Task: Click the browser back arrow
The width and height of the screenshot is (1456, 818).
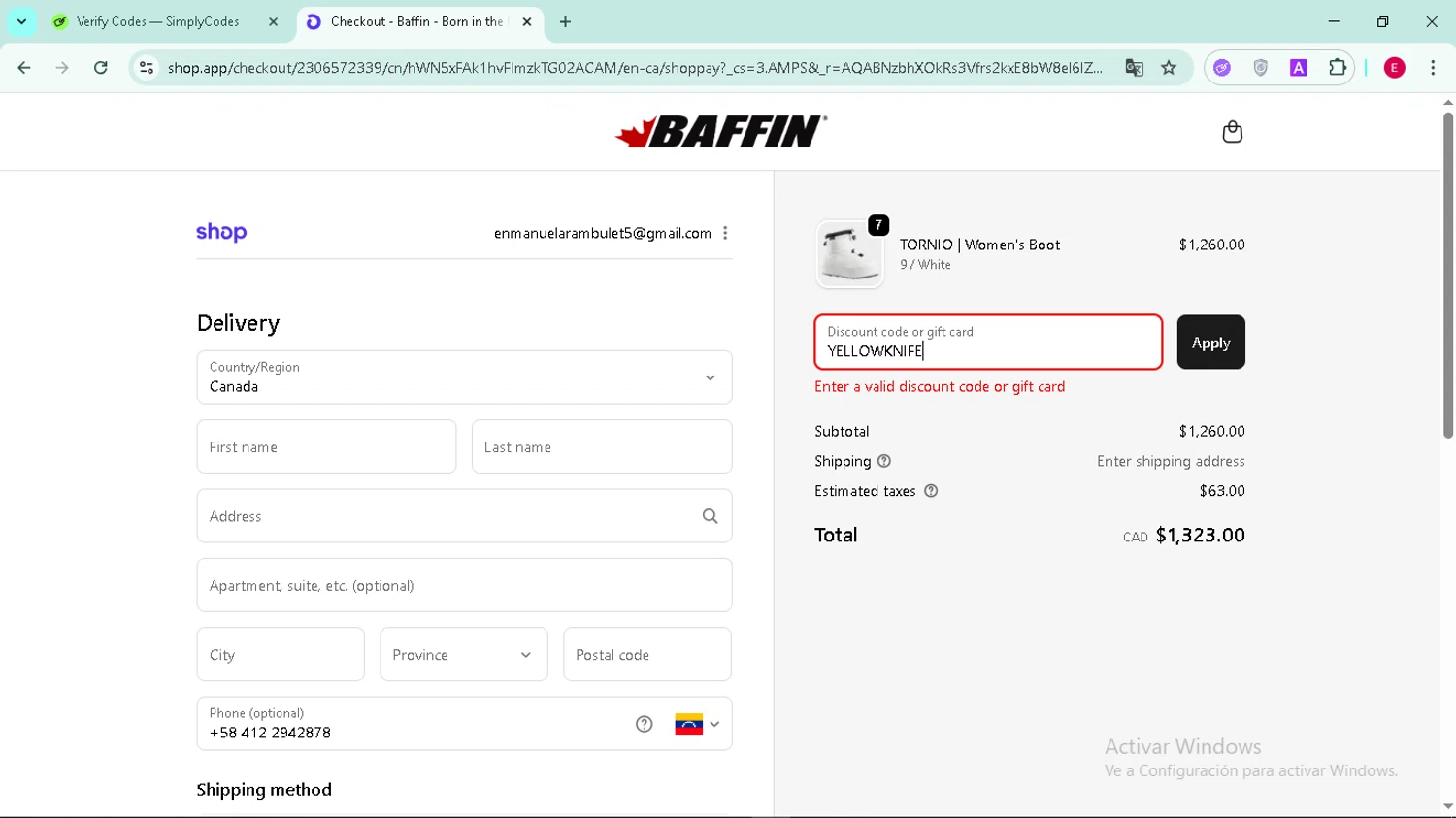Action: (x=24, y=68)
